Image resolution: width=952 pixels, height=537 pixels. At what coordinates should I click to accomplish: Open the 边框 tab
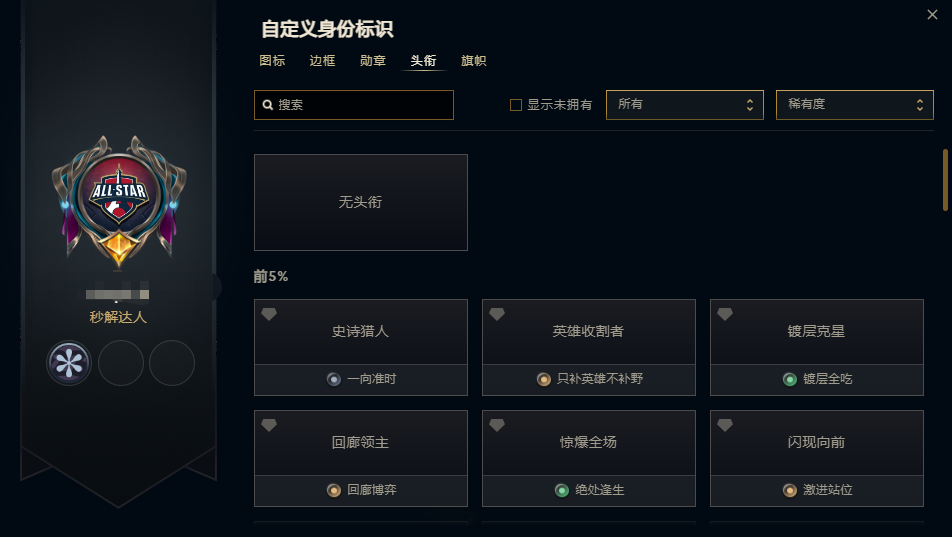pos(322,61)
